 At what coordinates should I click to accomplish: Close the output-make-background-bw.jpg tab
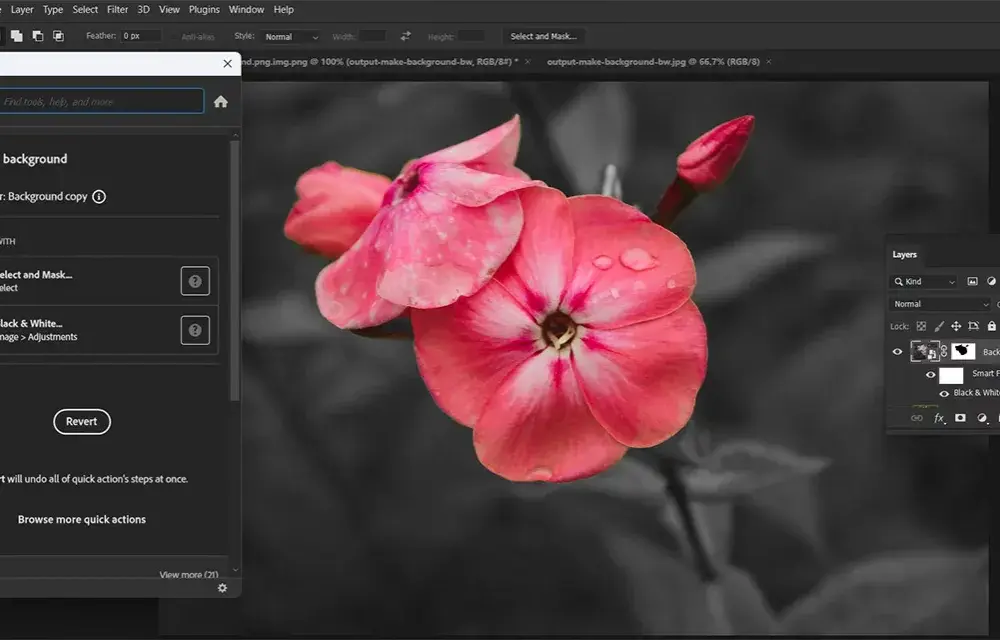[x=768, y=62]
